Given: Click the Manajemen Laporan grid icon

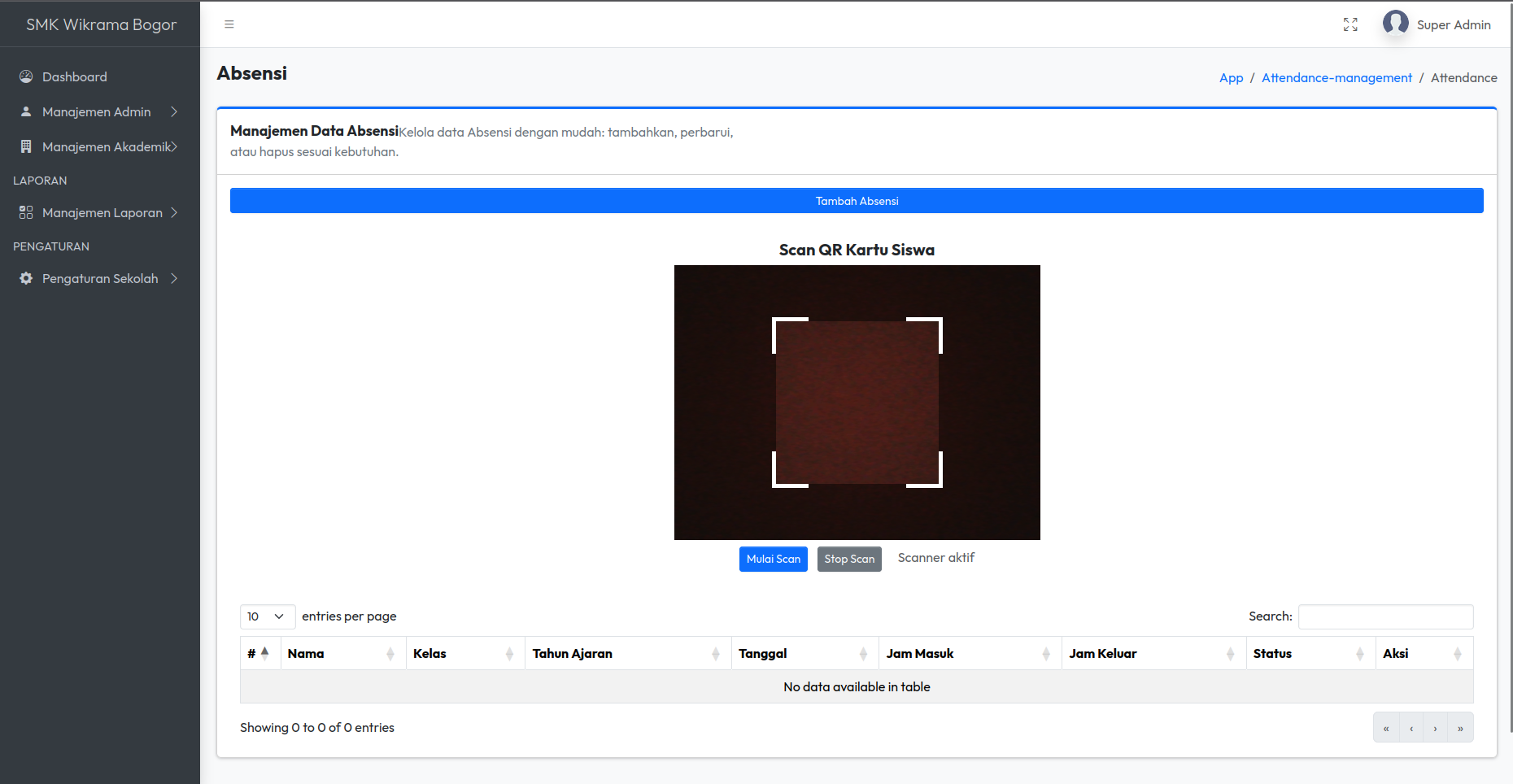Looking at the screenshot, I should coord(26,212).
